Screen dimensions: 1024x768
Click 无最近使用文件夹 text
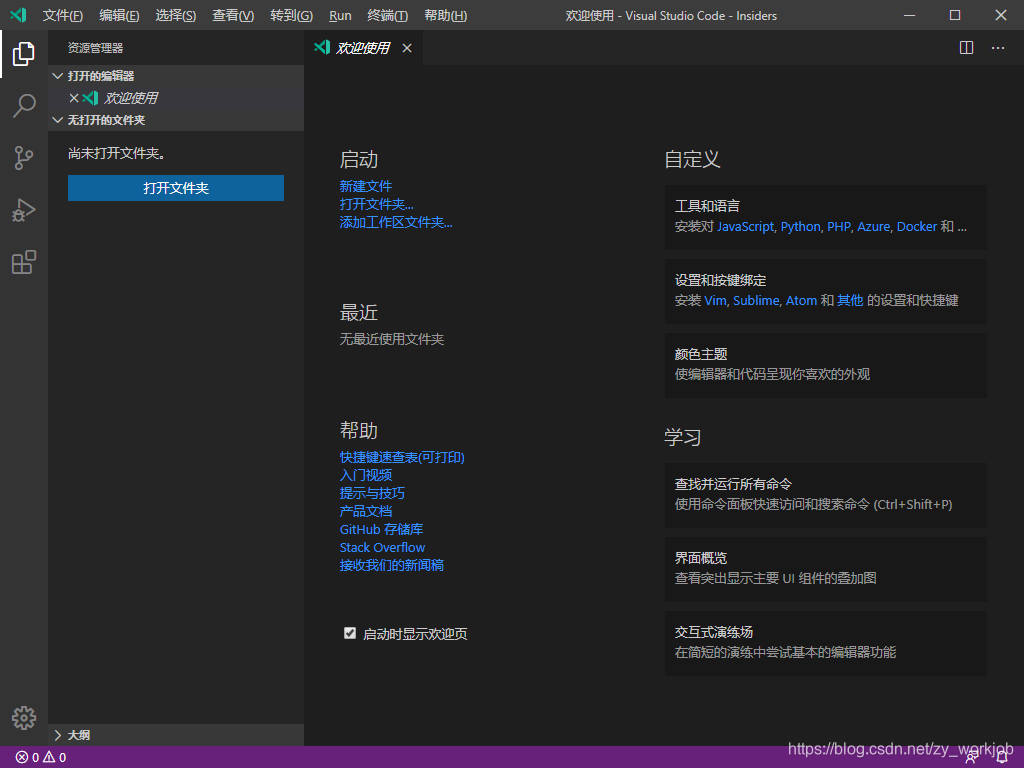tap(392, 339)
